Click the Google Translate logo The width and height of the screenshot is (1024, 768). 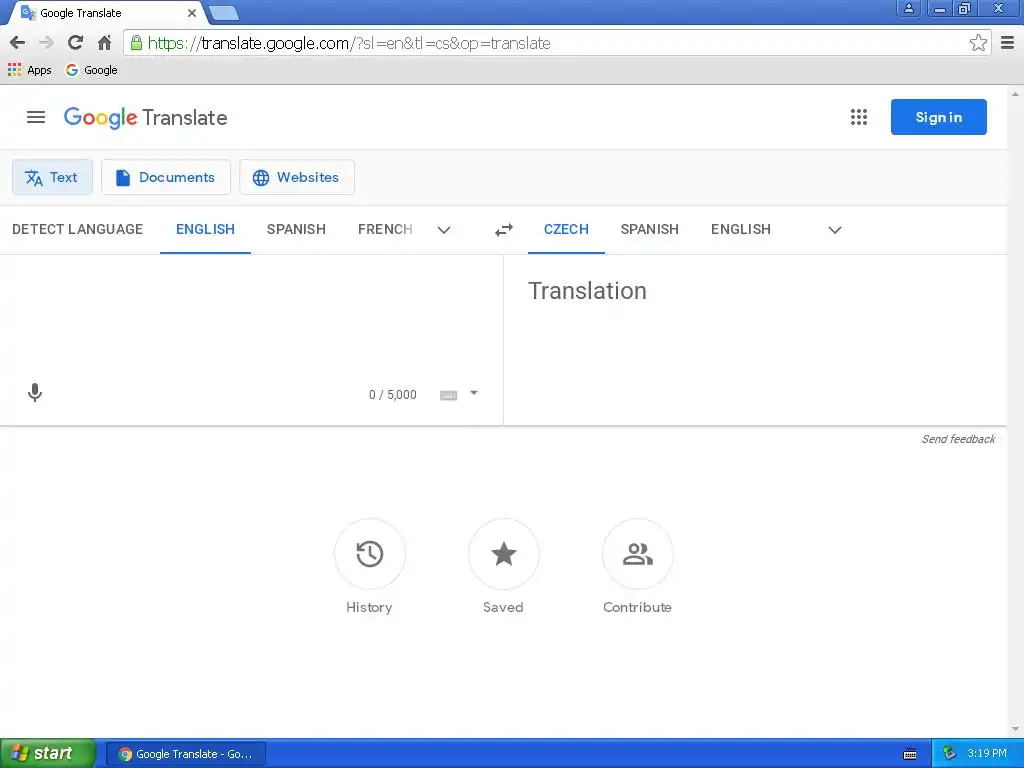pos(146,118)
